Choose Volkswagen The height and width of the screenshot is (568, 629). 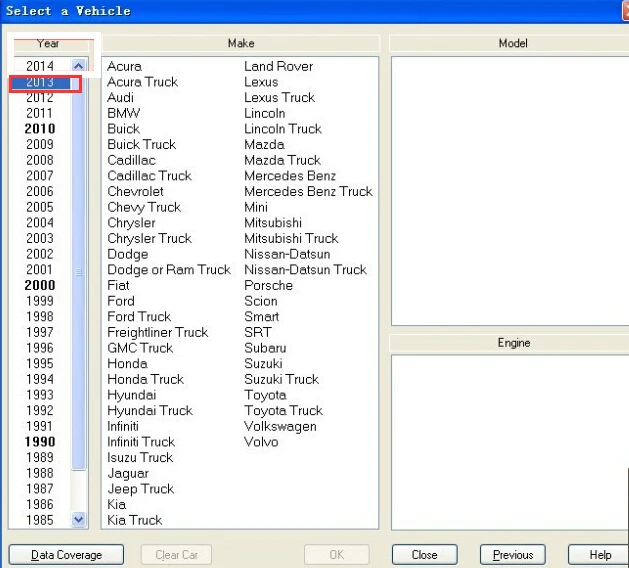tap(280, 426)
